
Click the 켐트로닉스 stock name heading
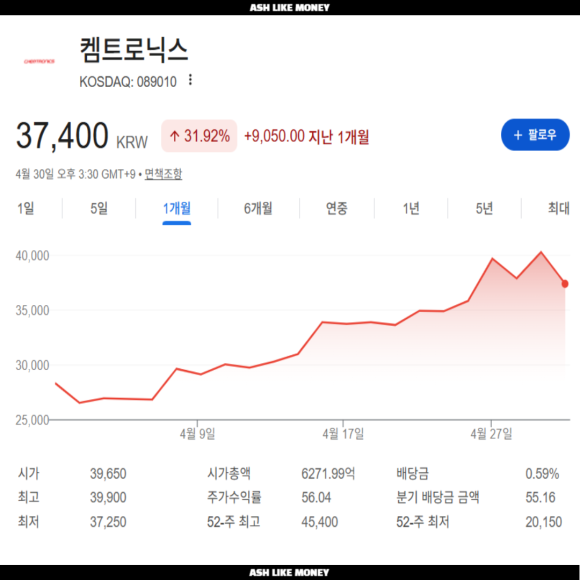coord(134,50)
